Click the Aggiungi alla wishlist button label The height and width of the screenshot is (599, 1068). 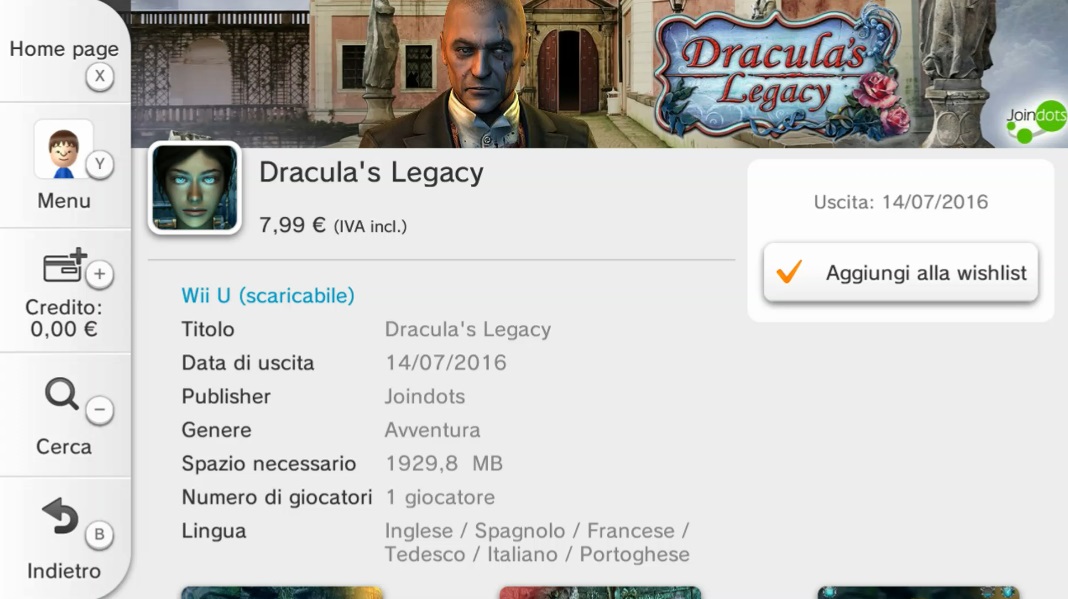tap(926, 273)
